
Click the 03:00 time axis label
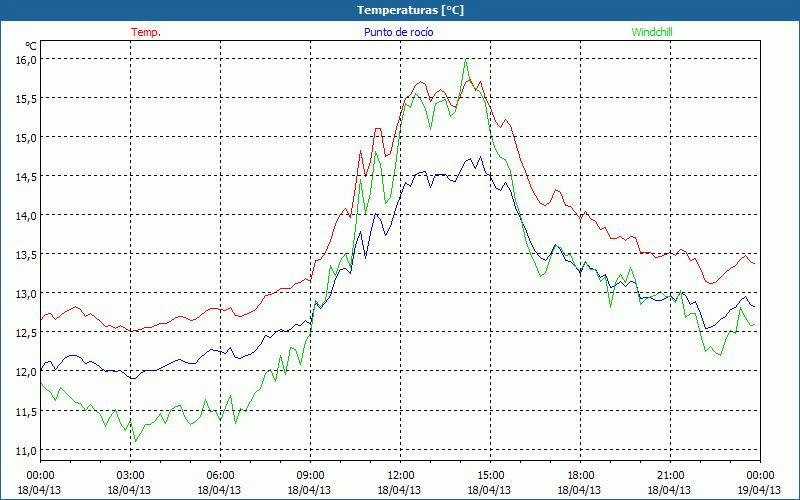click(131, 476)
